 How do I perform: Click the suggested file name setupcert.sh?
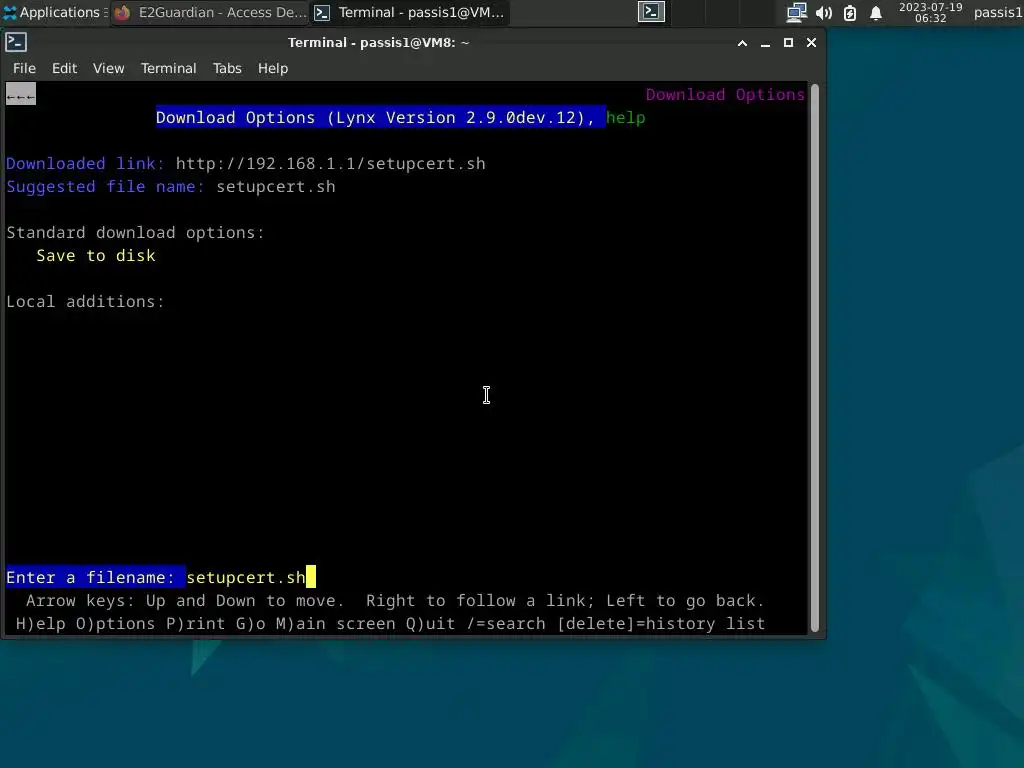coord(276,187)
